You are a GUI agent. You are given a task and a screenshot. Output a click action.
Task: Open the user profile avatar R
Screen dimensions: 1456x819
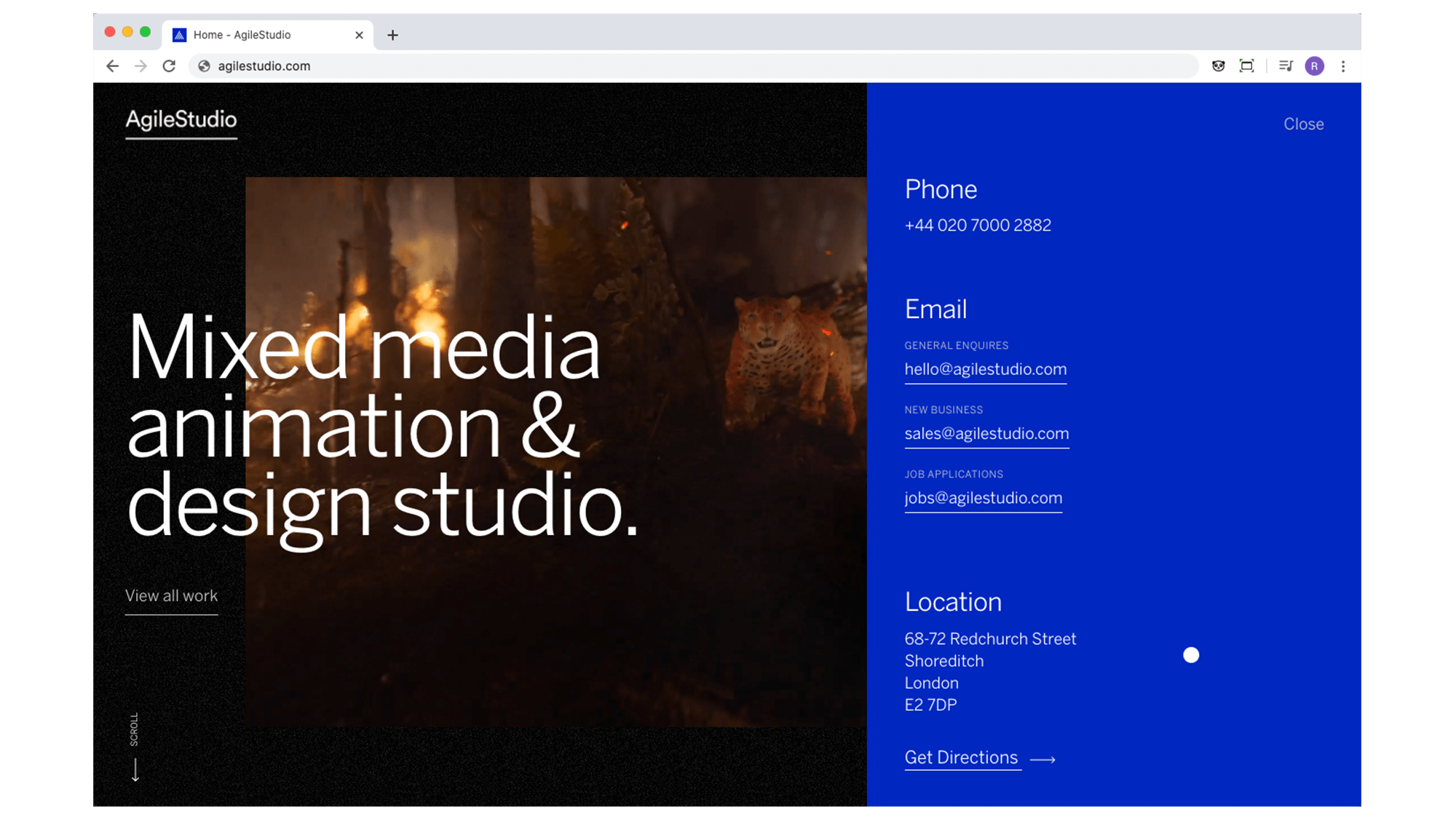tap(1314, 66)
